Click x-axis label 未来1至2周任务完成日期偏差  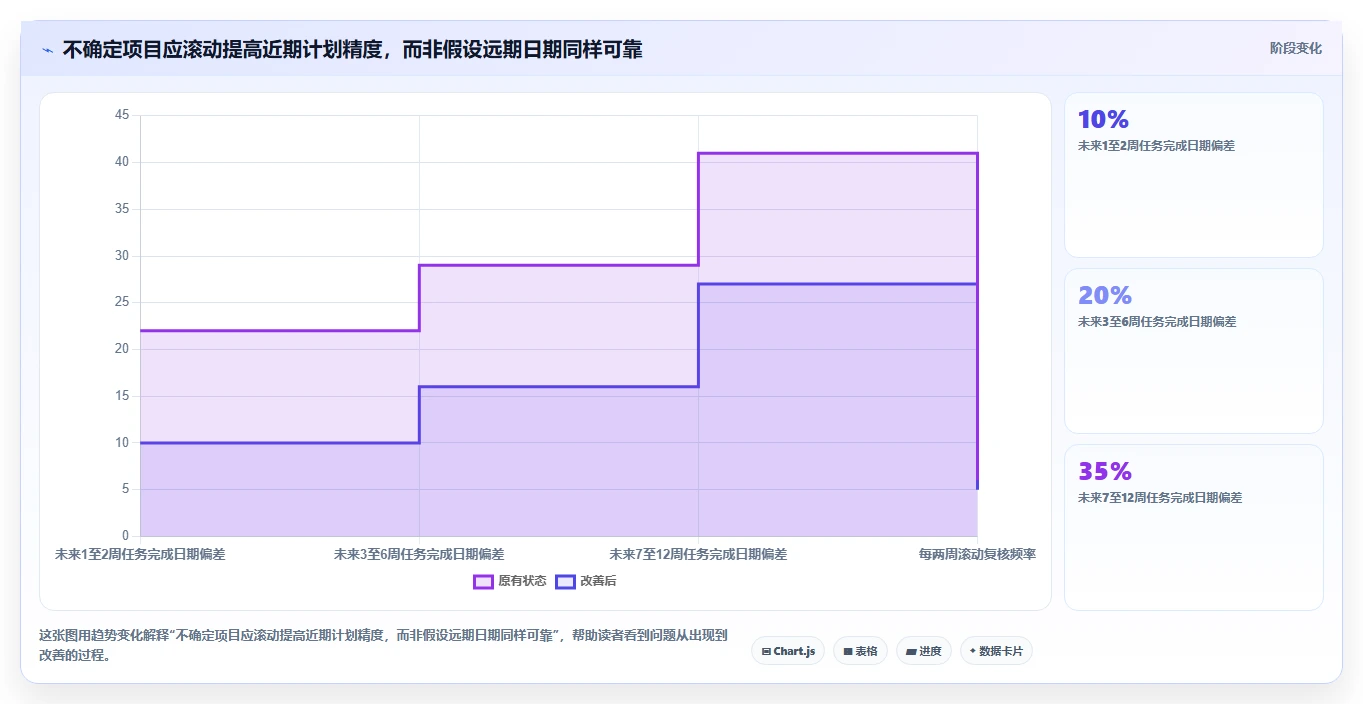(x=140, y=554)
